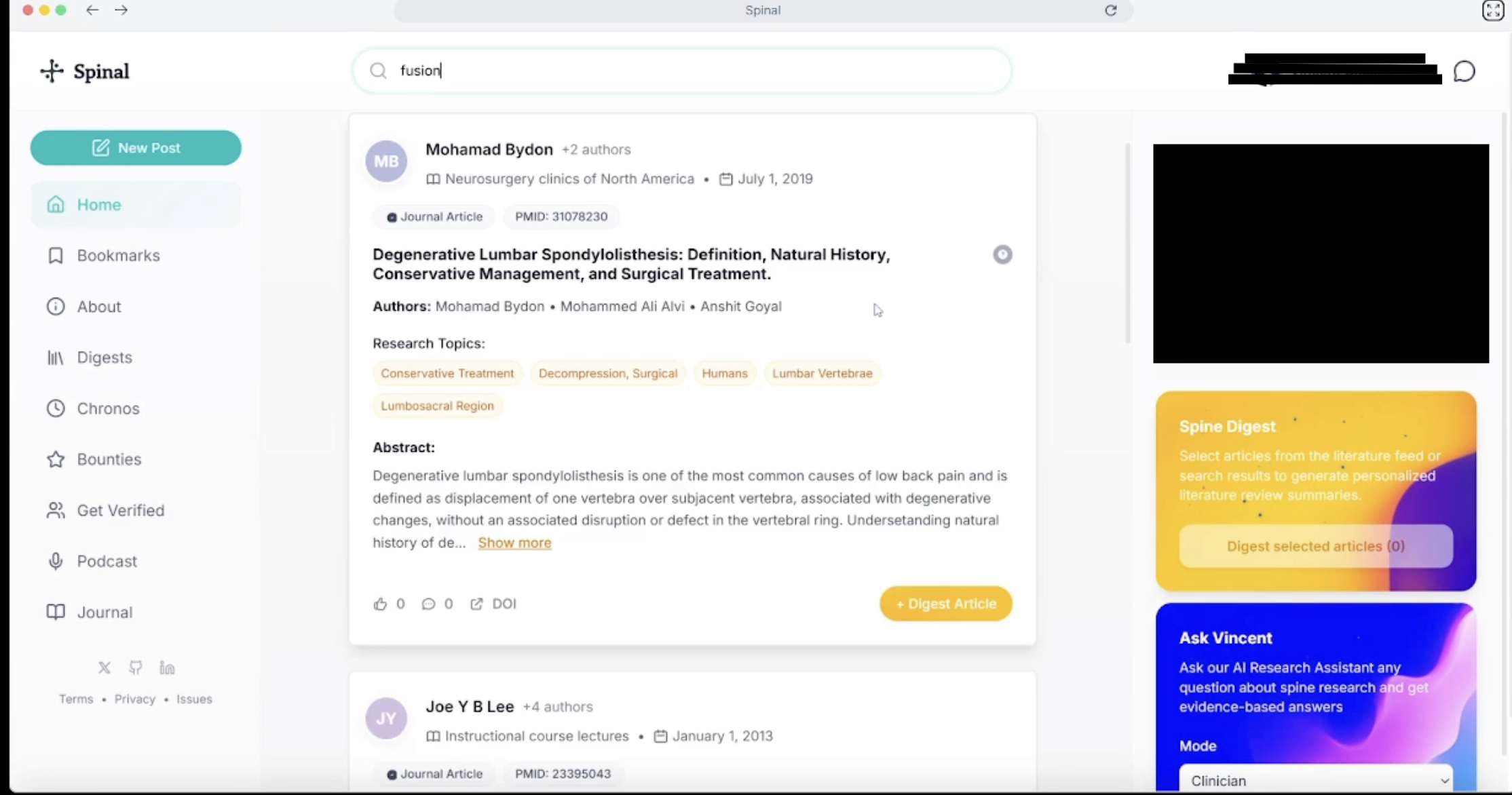This screenshot has width=1512, height=795.
Task: Click the search magnifier icon
Action: point(378,71)
